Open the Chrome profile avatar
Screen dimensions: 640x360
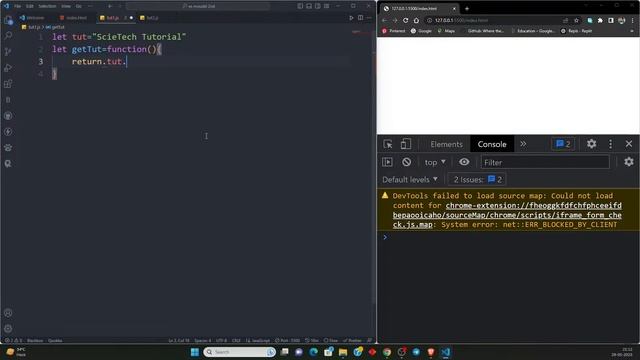pos(622,20)
